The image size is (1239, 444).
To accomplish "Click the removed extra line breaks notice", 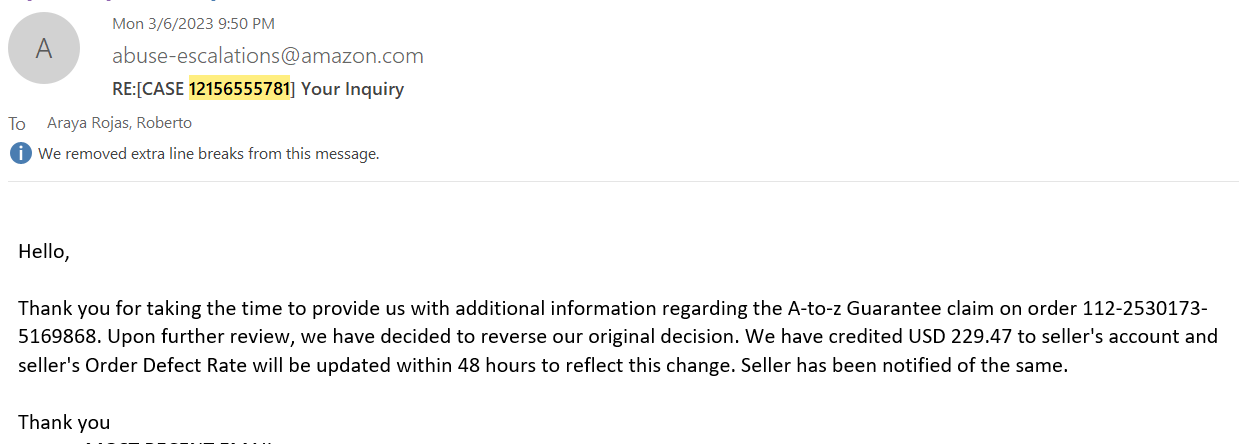I will 209,154.
